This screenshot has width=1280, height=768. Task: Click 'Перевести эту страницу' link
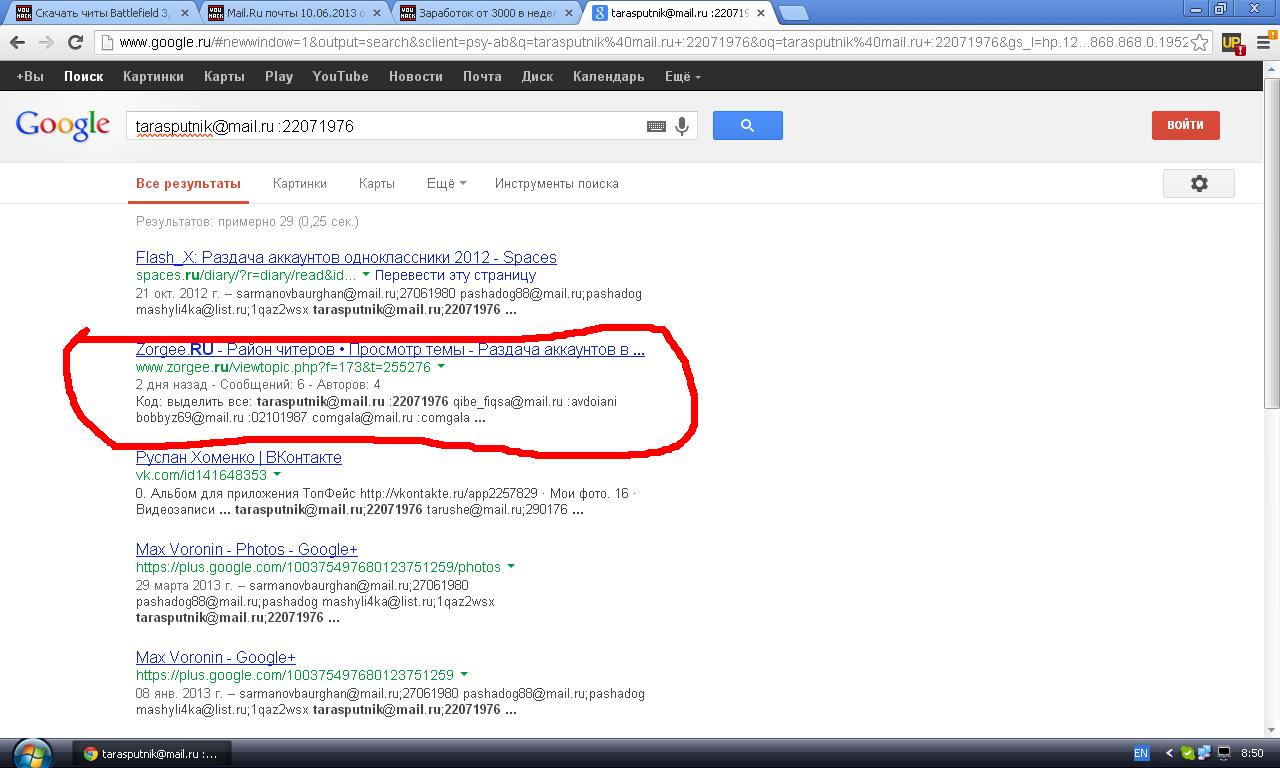(x=455, y=275)
